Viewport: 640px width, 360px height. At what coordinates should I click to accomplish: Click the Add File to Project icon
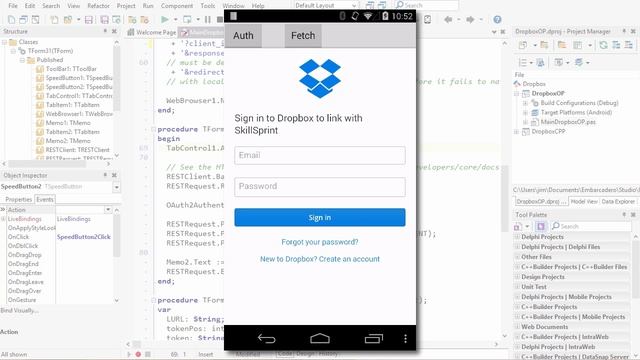(132, 20)
